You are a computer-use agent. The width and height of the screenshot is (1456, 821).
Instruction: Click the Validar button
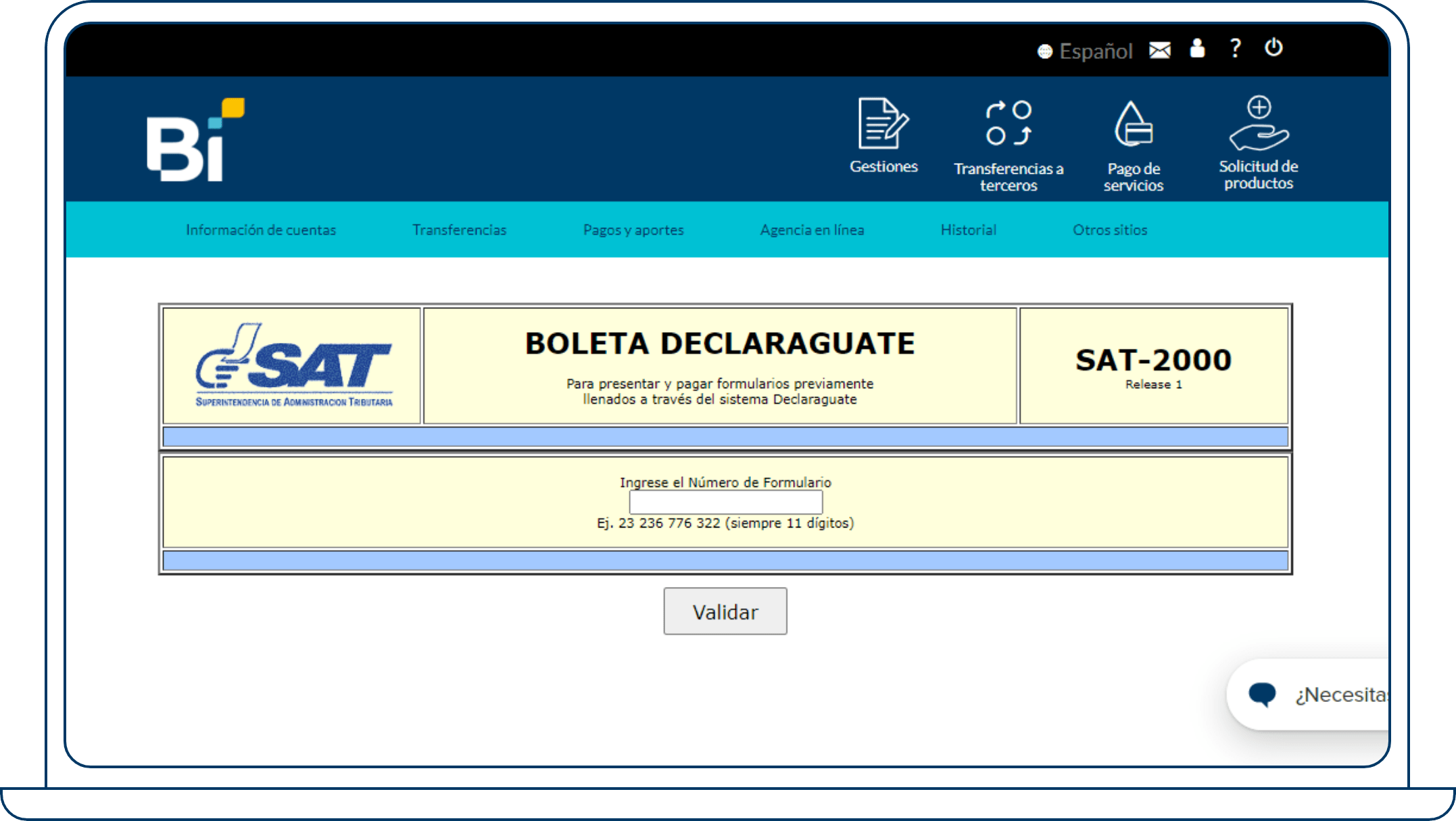coord(725,611)
